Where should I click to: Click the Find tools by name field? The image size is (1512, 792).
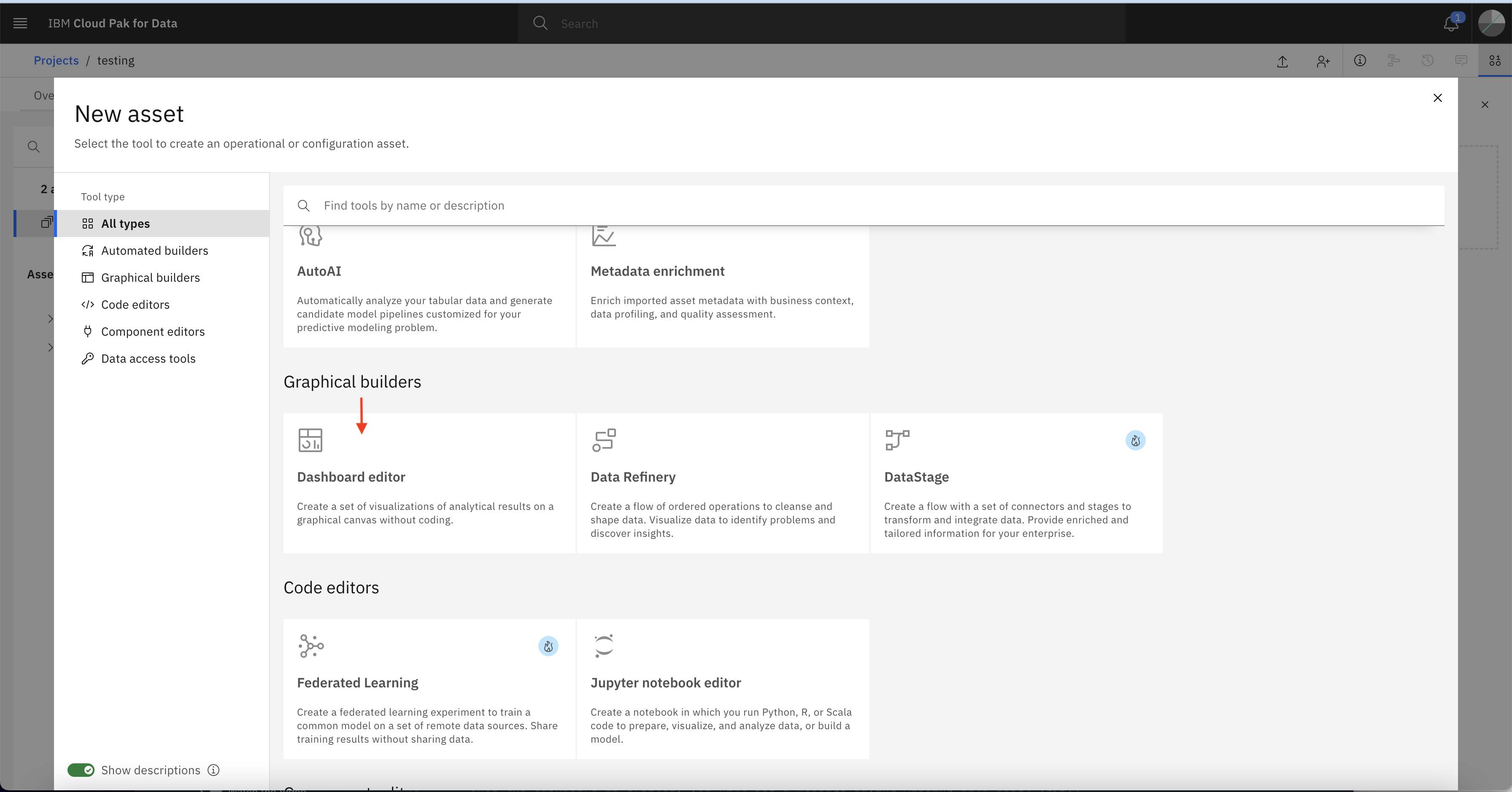click(864, 205)
